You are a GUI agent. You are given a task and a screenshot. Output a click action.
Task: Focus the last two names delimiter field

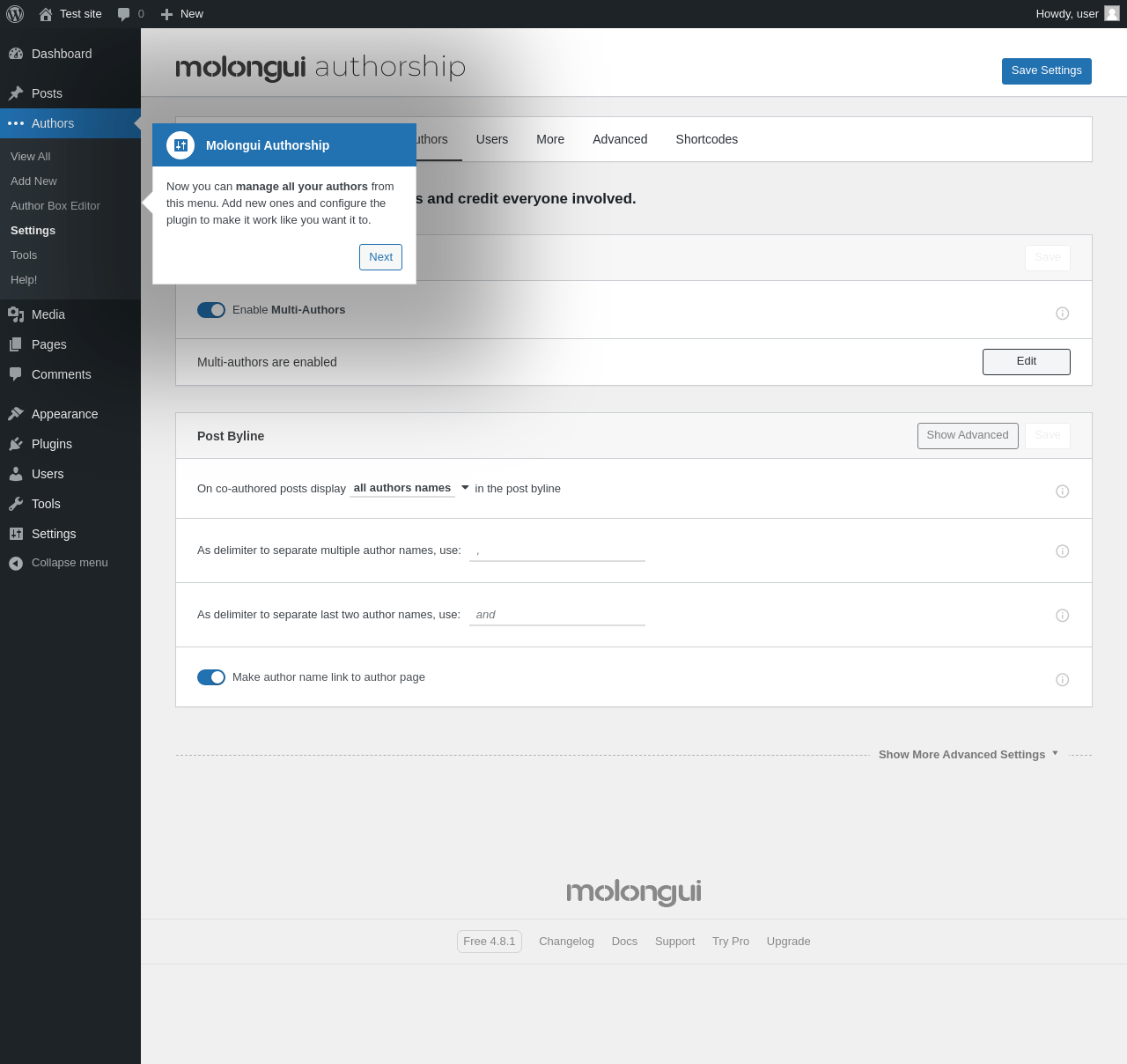(x=557, y=615)
